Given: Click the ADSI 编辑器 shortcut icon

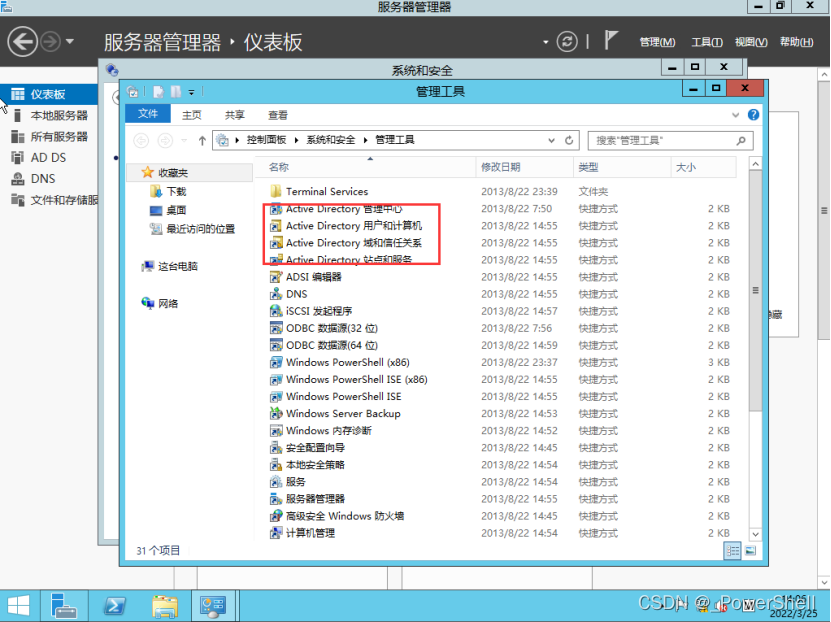Looking at the screenshot, I should coord(276,277).
